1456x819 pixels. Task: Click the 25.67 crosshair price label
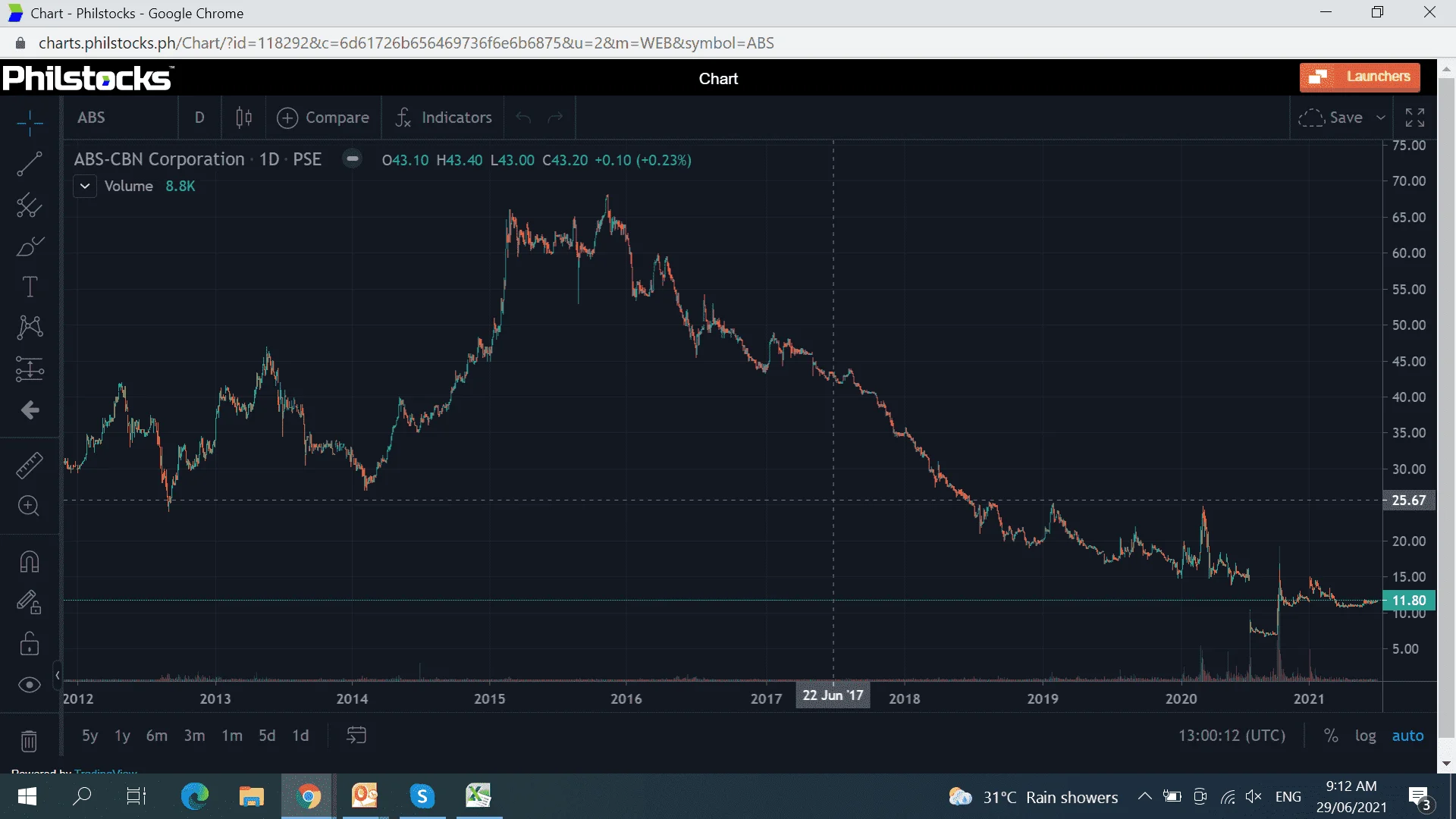pyautogui.click(x=1409, y=500)
